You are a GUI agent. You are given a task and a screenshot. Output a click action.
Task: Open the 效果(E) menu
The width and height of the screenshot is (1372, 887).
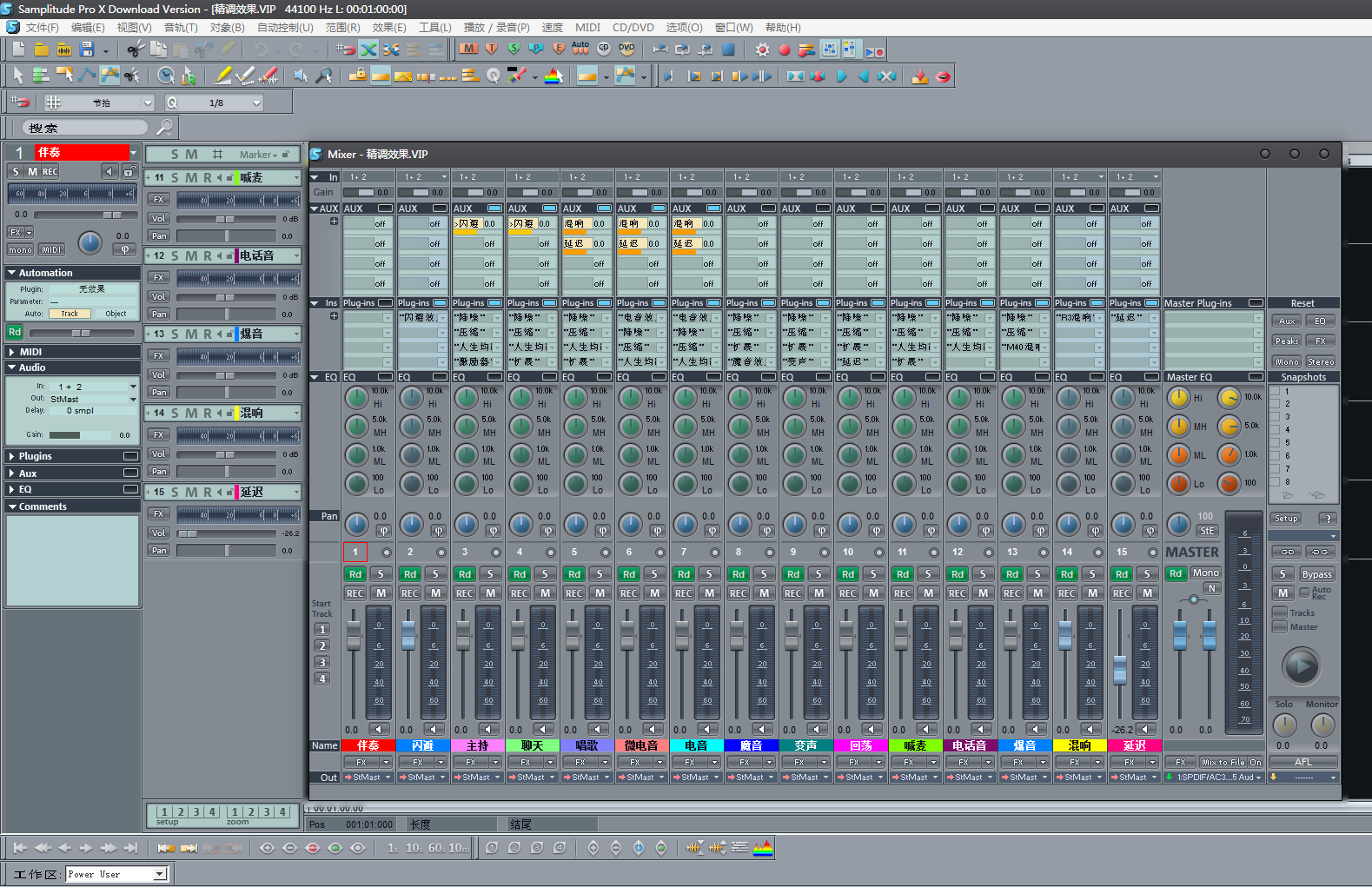pos(388,28)
